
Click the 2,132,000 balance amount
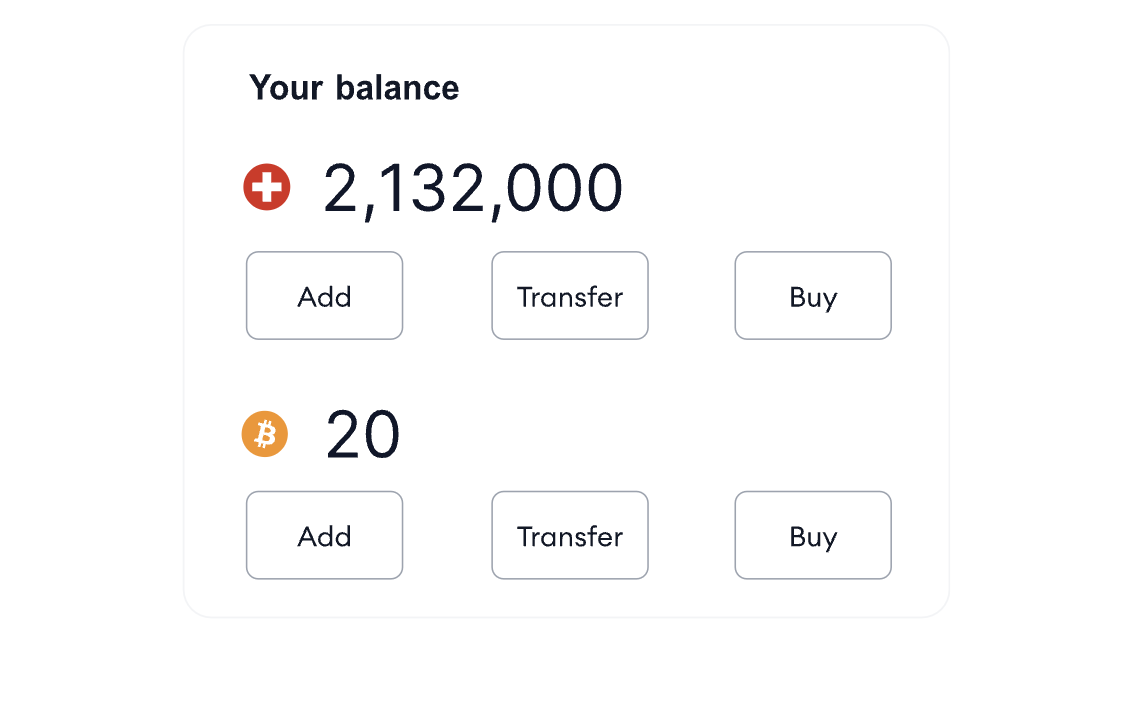coord(473,188)
